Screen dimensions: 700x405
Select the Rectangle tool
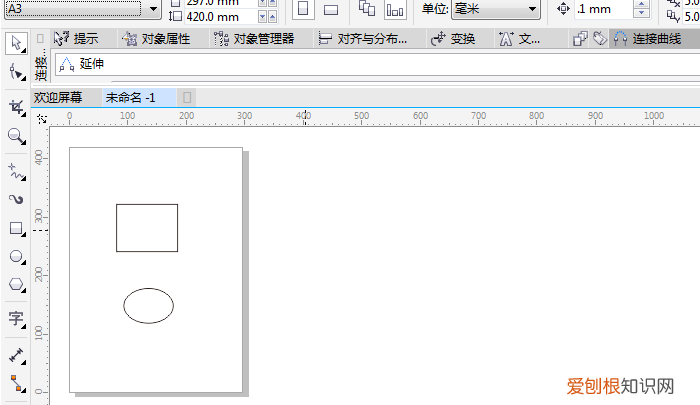16,228
